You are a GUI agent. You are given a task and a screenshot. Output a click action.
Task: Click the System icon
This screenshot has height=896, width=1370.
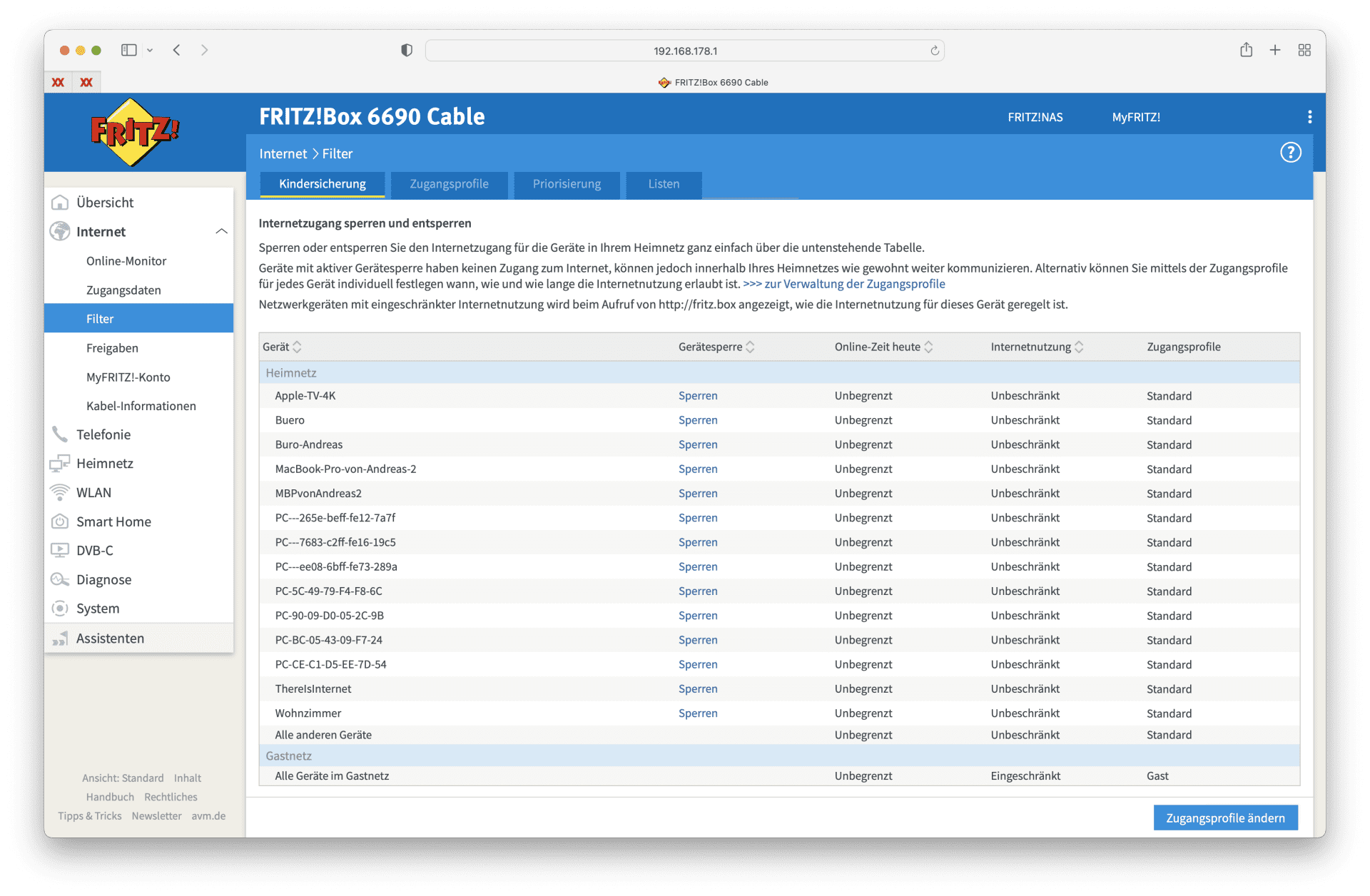[60, 609]
